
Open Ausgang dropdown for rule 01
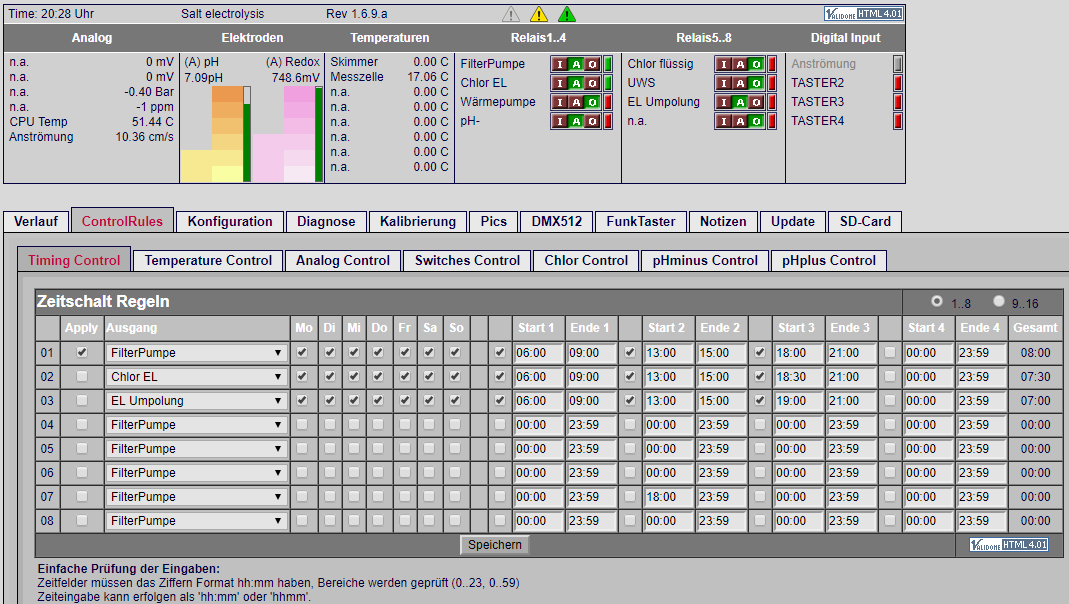[x=196, y=353]
